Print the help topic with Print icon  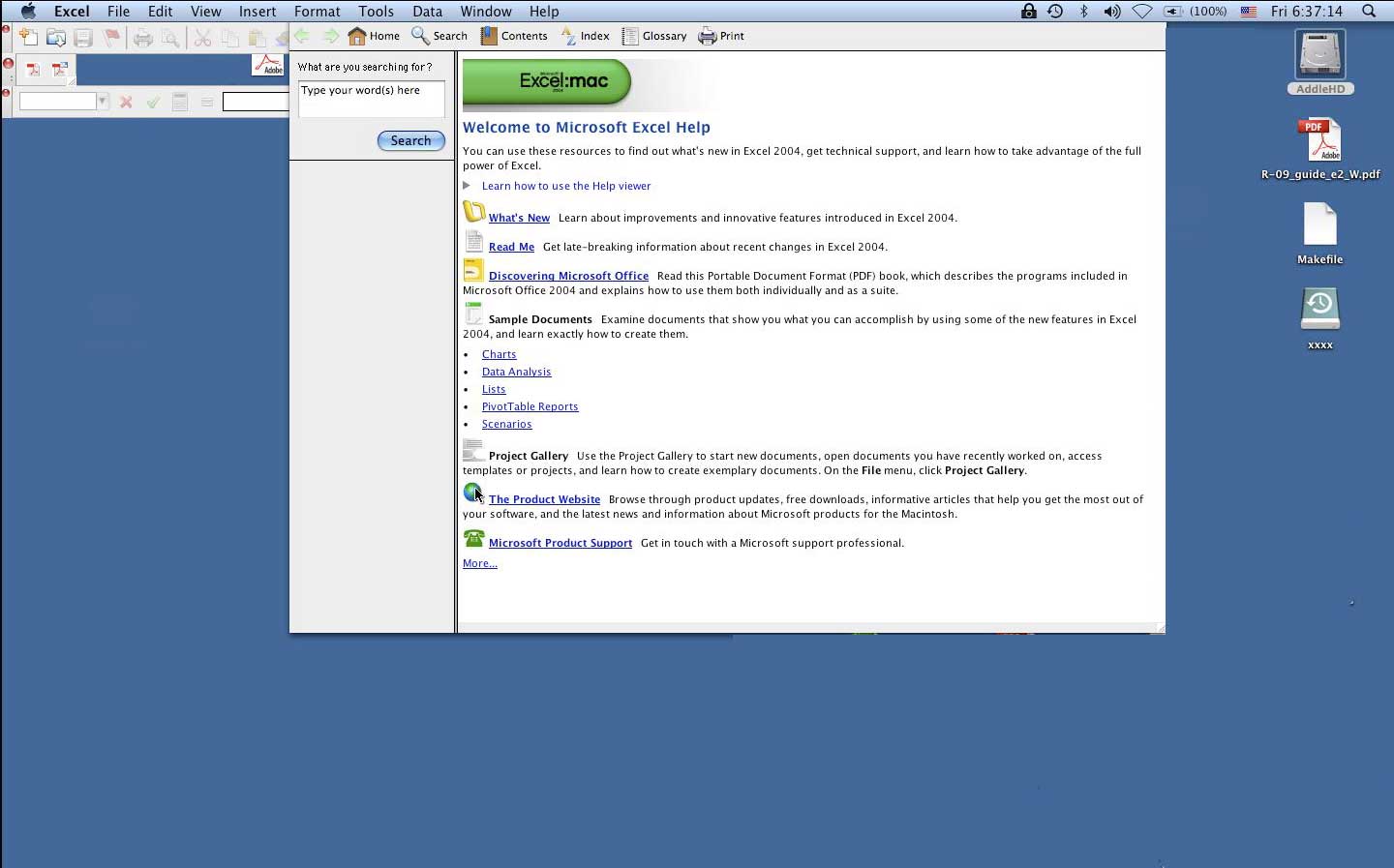pyautogui.click(x=708, y=36)
